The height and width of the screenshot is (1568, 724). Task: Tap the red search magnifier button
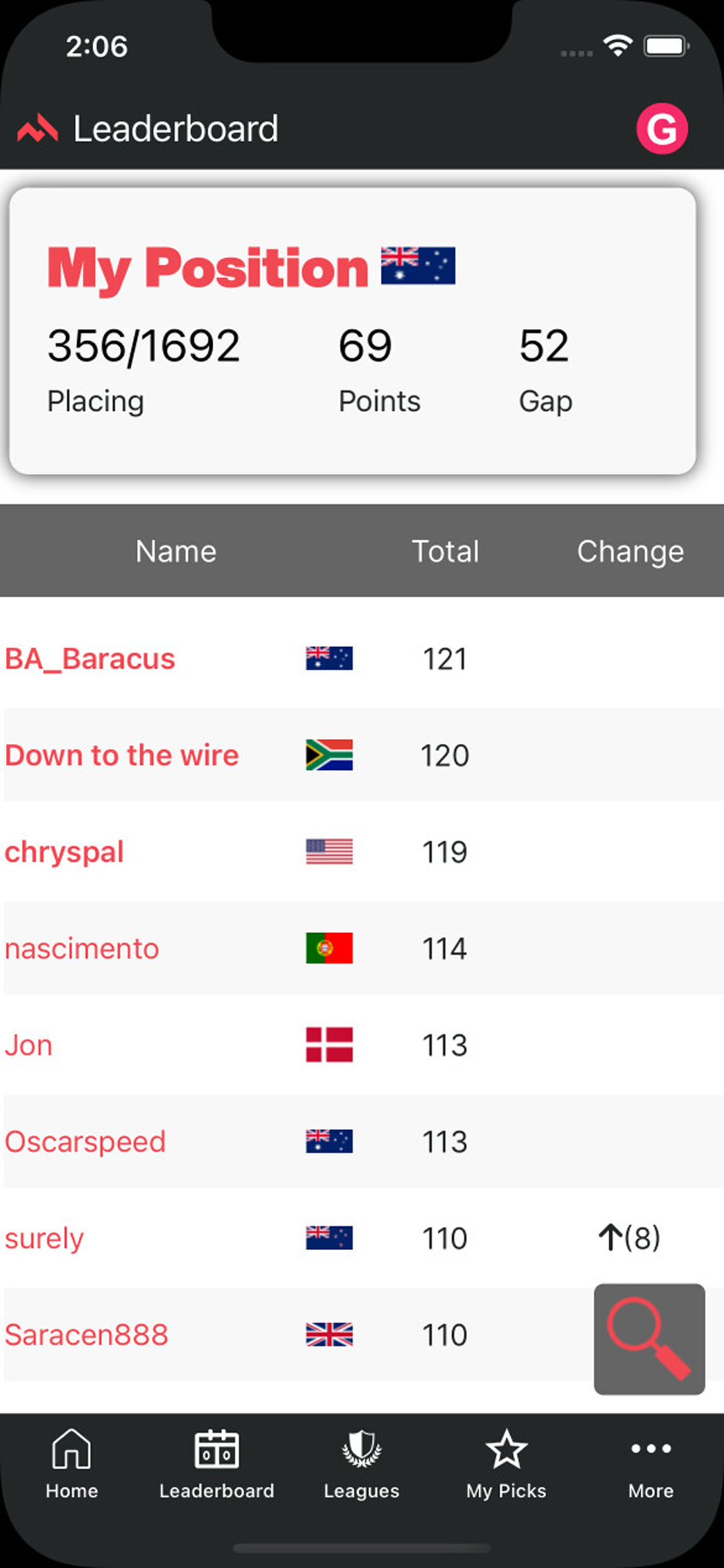click(649, 1338)
